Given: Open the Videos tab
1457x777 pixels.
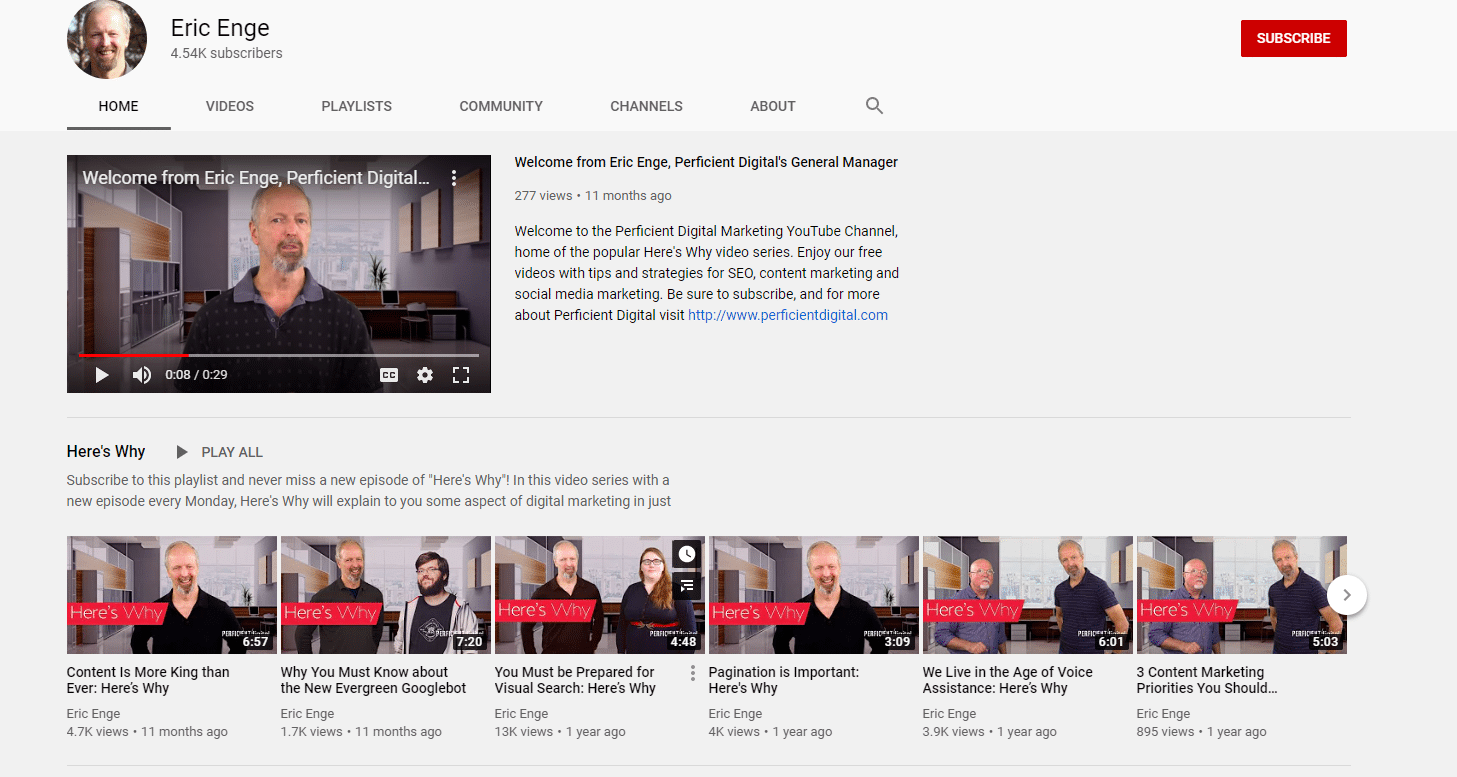Looking at the screenshot, I should tap(230, 106).
